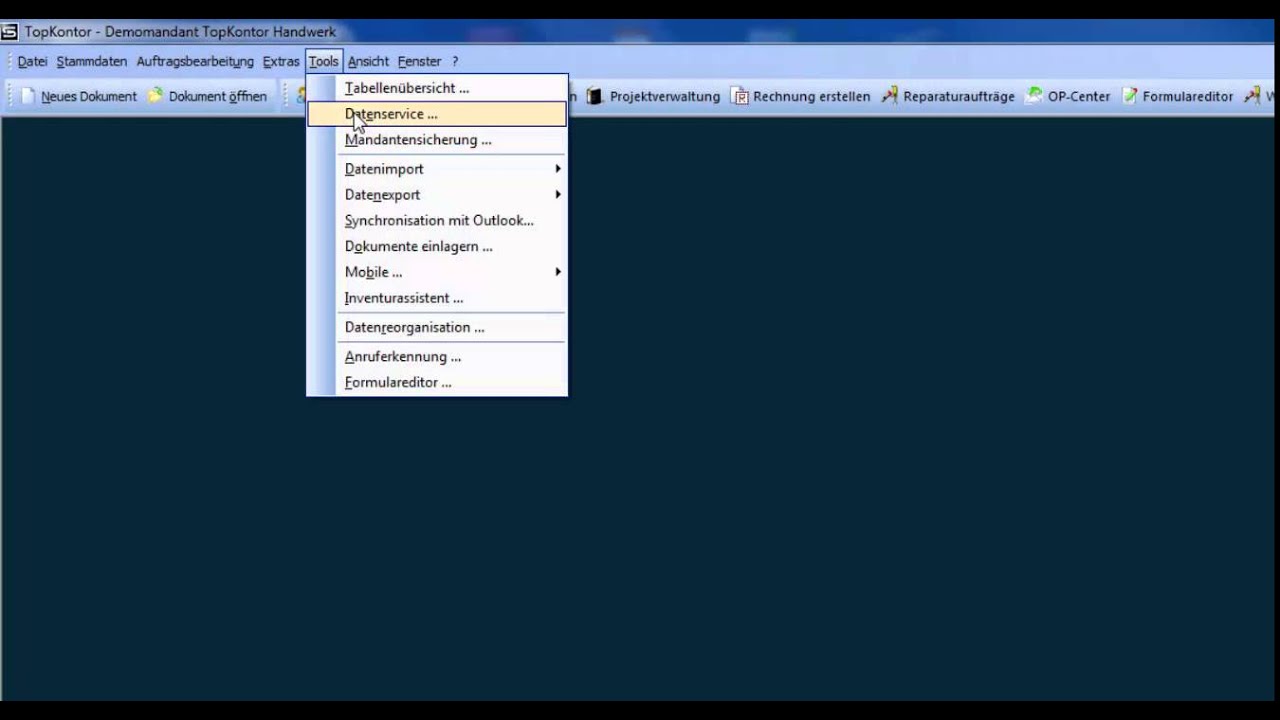This screenshot has height=720, width=1280.
Task: Click the Projektverwaltung binder icon
Action: pos(595,96)
